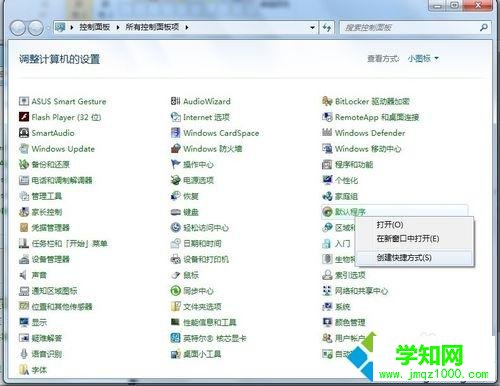
Task: Open 任务栏和「开始」菜单 link
Action: [x=69, y=244]
